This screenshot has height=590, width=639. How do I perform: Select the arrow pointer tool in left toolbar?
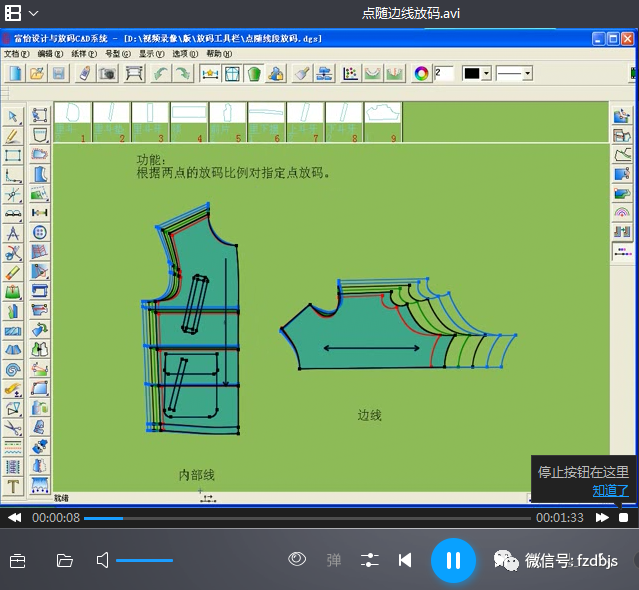(x=13, y=117)
